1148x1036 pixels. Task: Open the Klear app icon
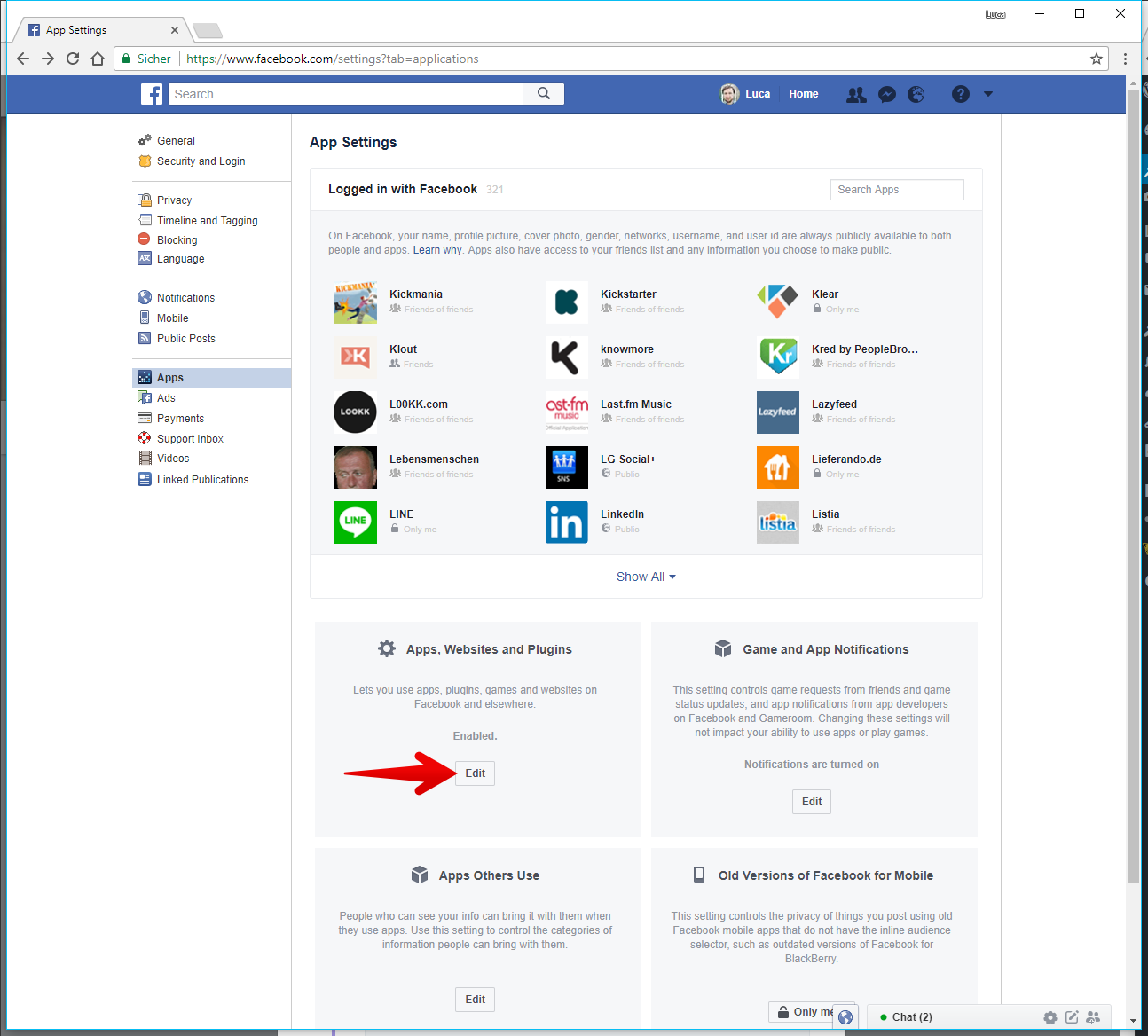778,302
